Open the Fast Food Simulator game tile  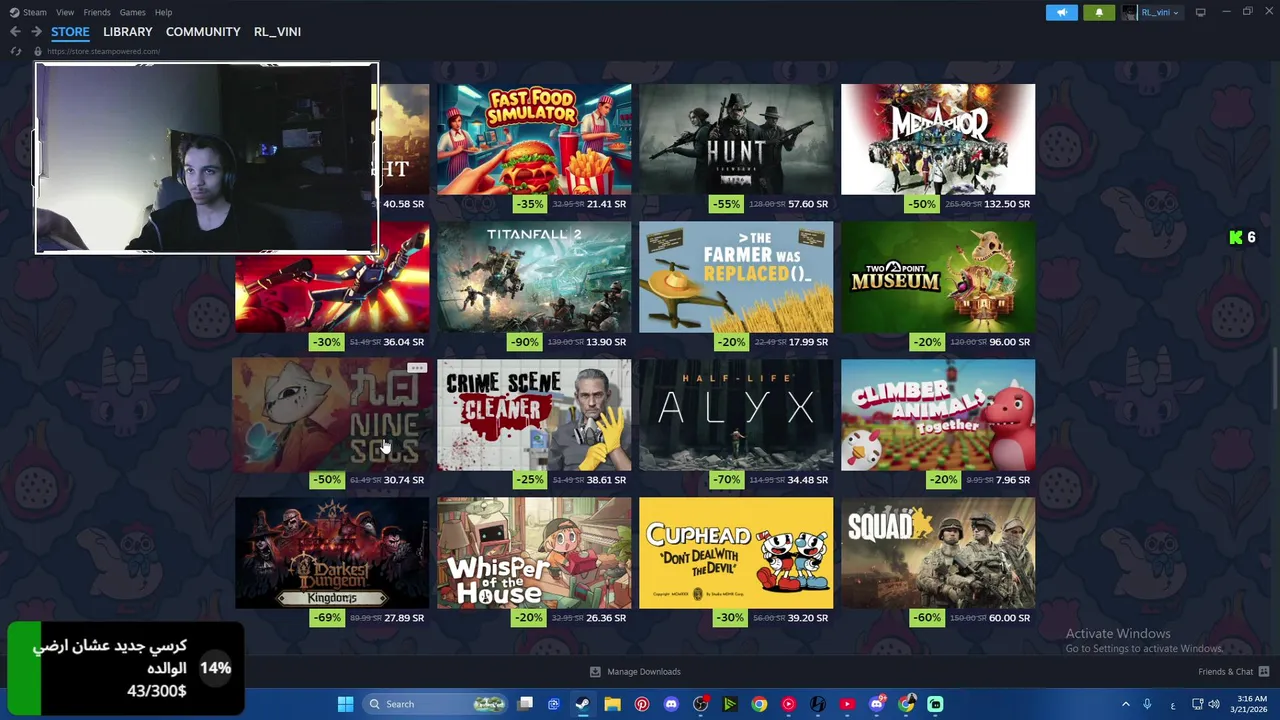tap(534, 139)
